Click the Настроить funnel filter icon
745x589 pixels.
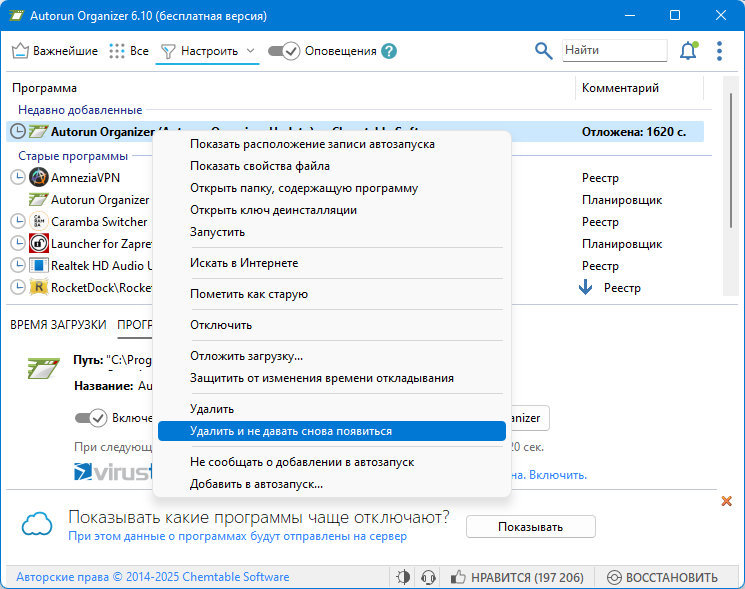[168, 51]
